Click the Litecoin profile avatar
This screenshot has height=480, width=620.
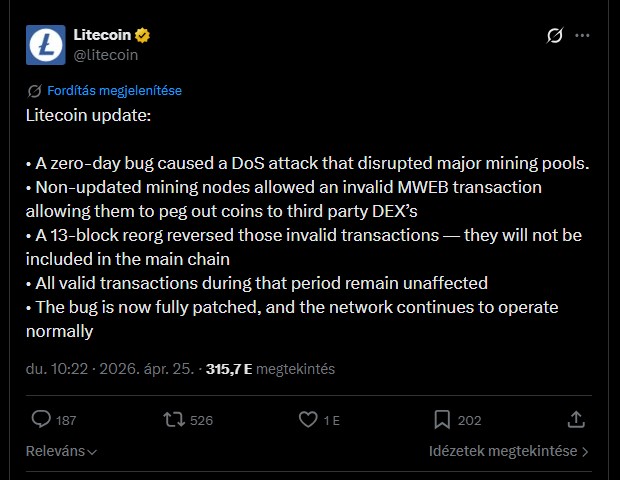(x=45, y=45)
